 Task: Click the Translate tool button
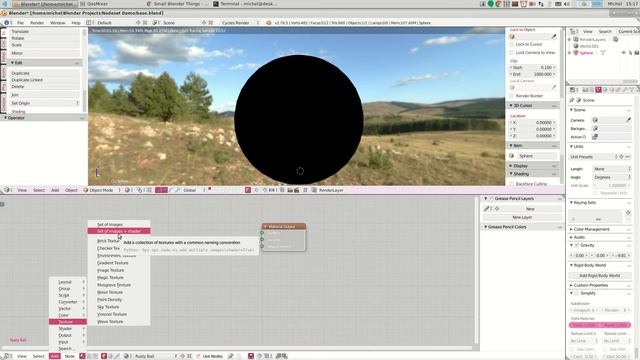pyautogui.click(x=44, y=31)
